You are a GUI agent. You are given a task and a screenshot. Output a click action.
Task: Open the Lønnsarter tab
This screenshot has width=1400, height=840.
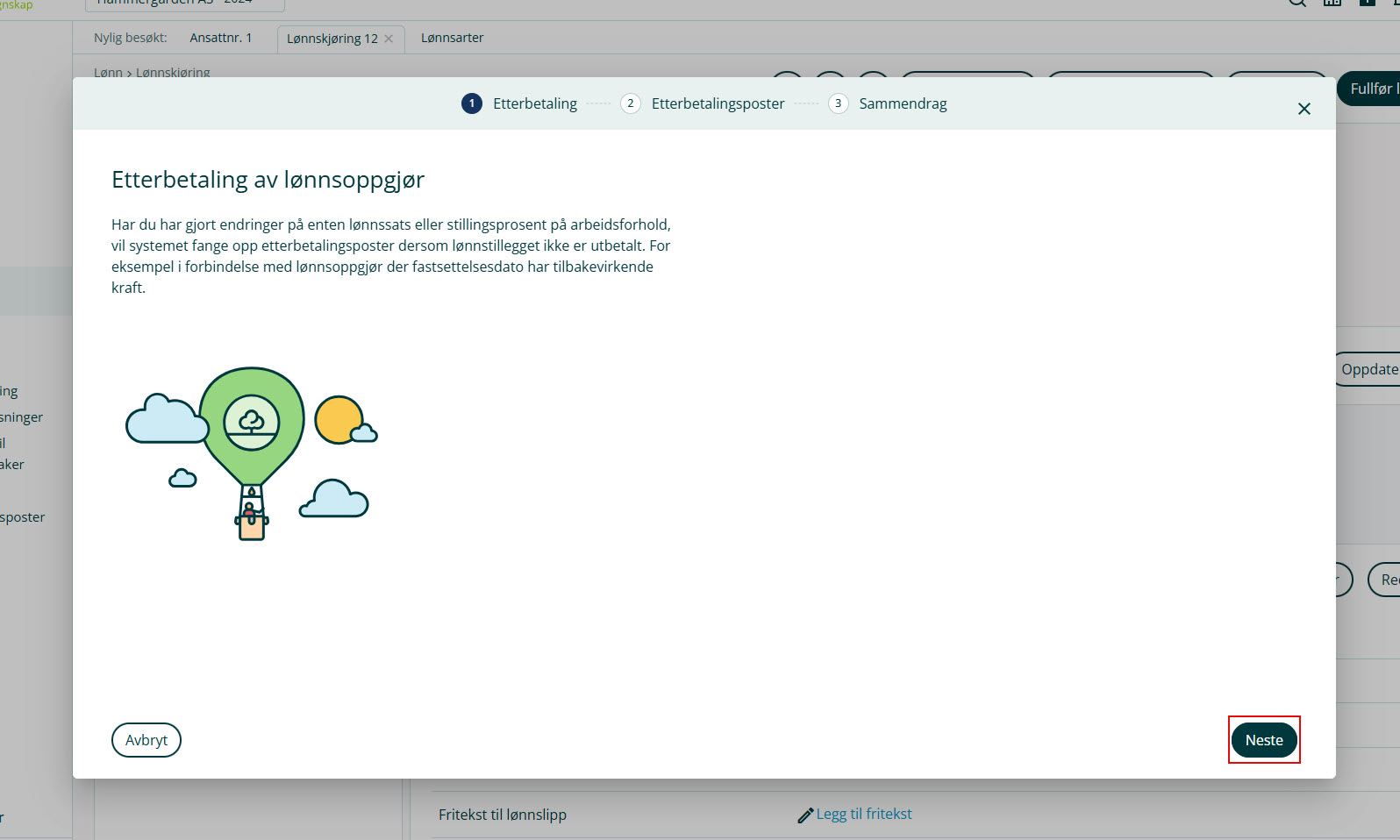click(x=452, y=38)
